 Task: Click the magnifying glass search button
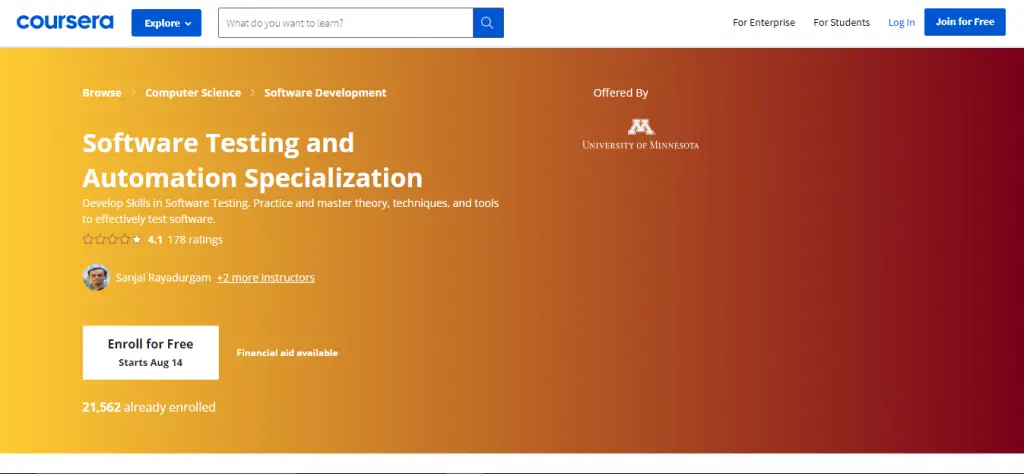coord(488,23)
